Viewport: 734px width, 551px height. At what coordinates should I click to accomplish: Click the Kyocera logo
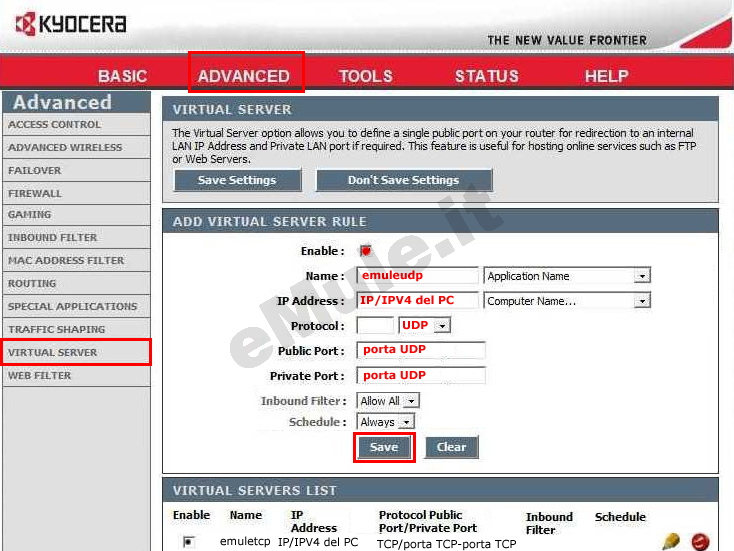(x=71, y=24)
